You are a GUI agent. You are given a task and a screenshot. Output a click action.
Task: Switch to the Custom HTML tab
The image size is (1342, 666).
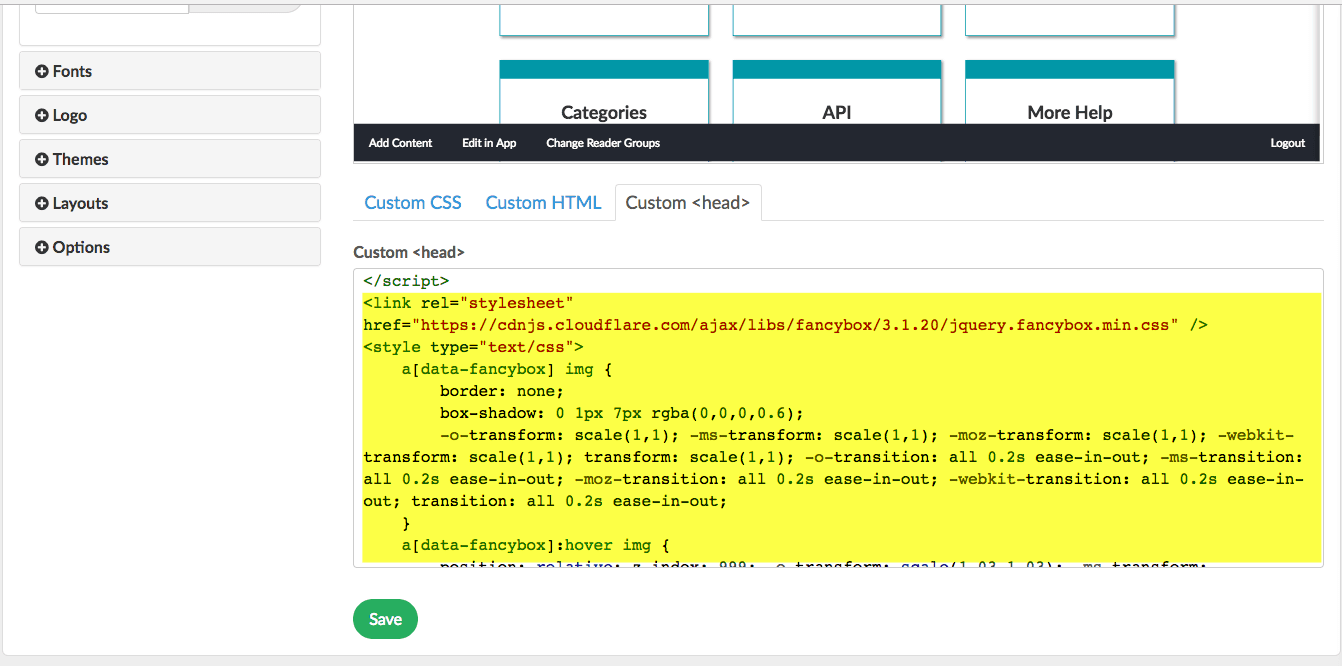pyautogui.click(x=543, y=203)
